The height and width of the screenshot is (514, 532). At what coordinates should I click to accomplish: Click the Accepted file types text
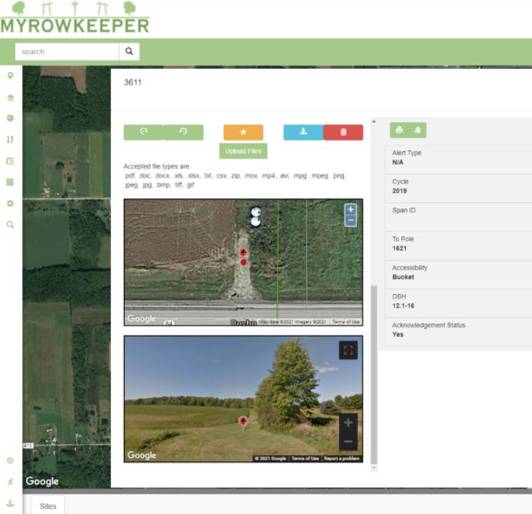(156, 166)
